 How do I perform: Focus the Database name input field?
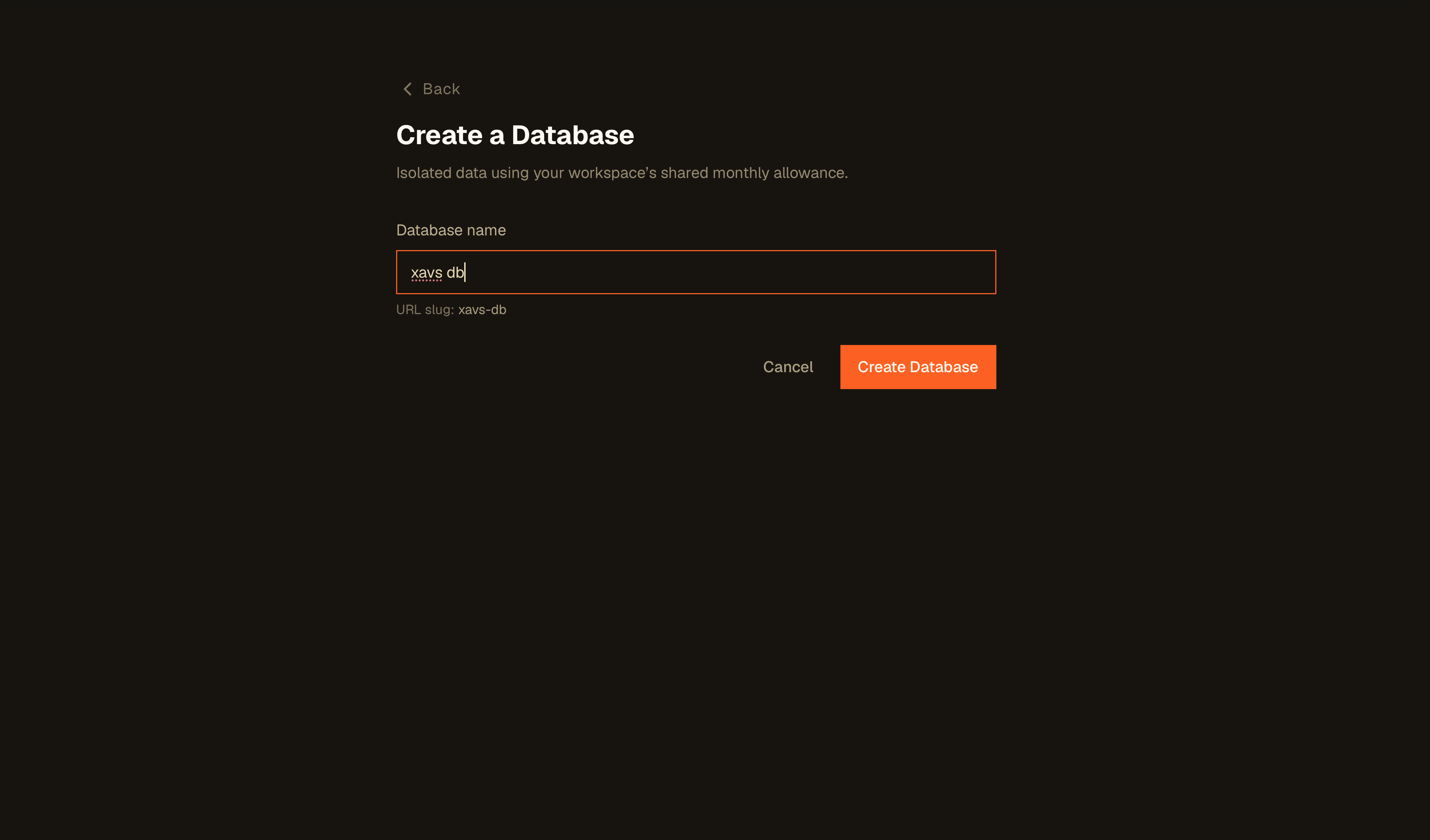pos(696,272)
